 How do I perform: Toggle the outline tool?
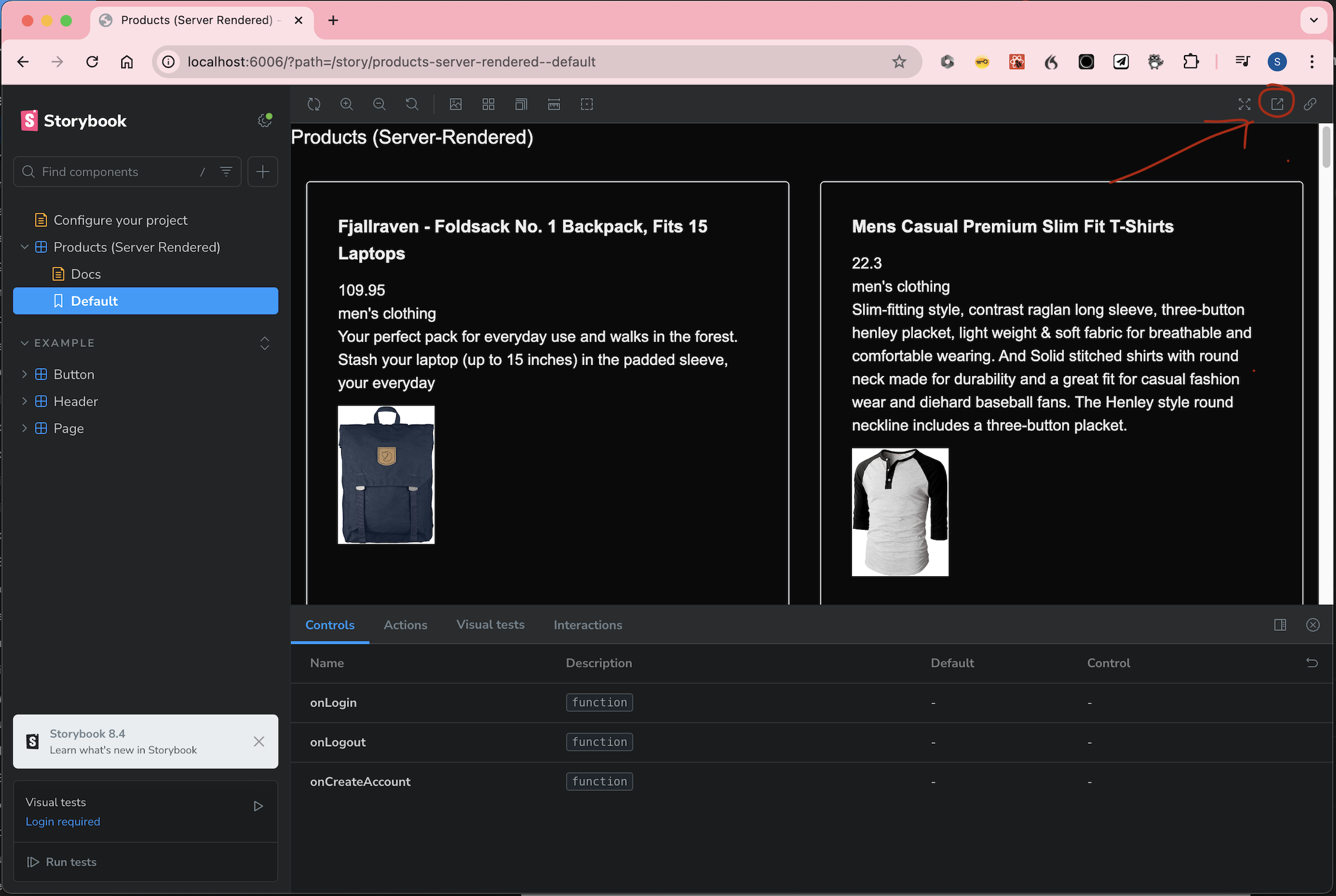[x=587, y=104]
